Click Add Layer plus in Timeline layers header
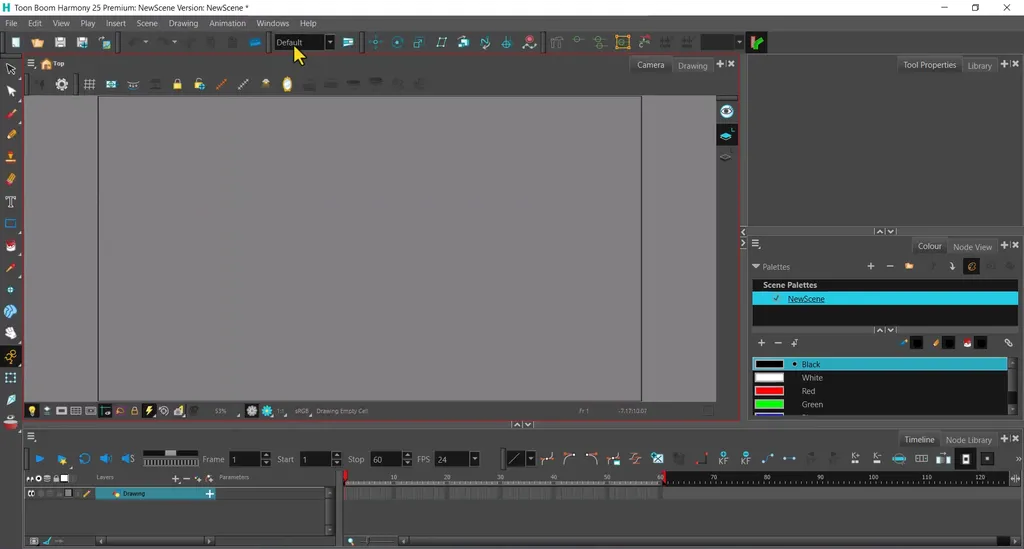 [x=175, y=478]
